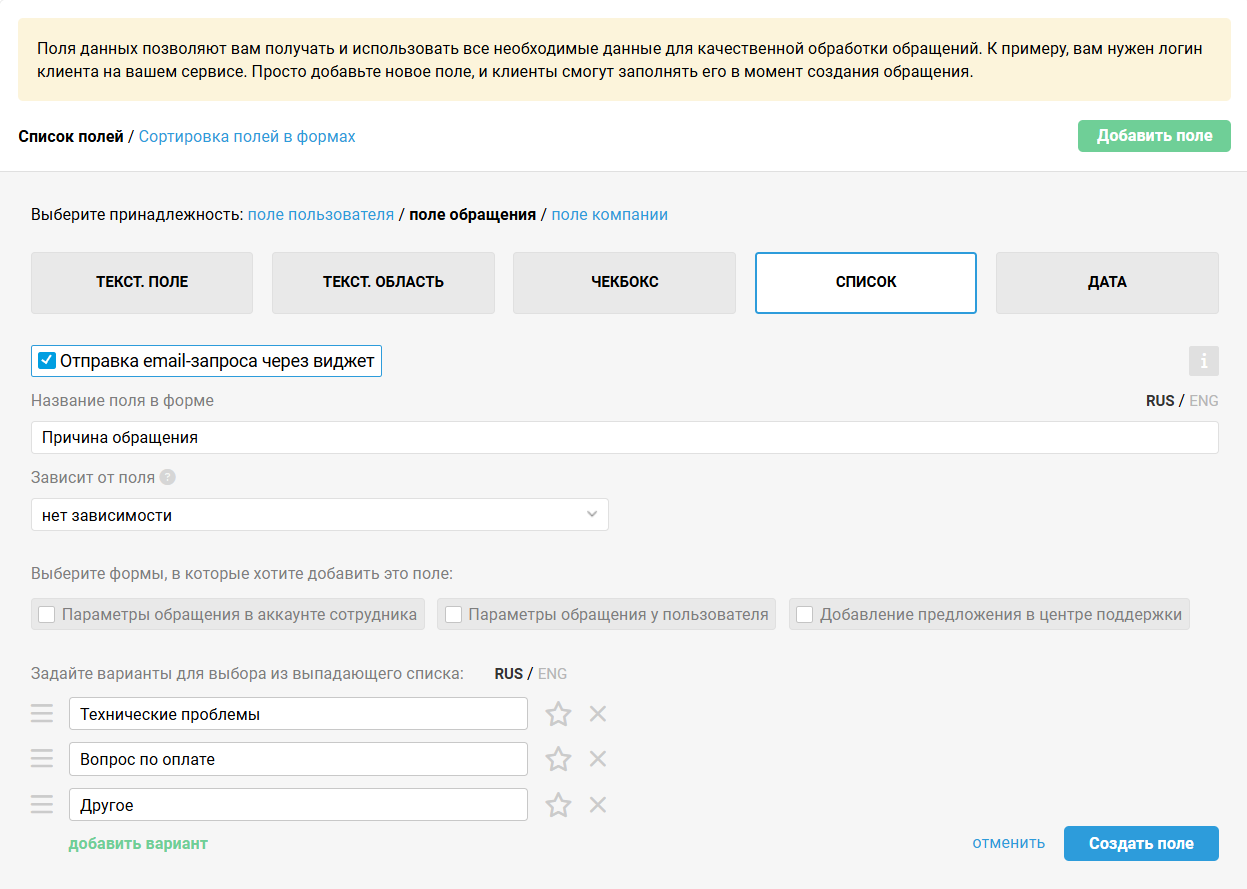Viewport: 1247px width, 889px height.
Task: Switch to 'ТЕКСТ. ОБЛАСТЬ' field type
Action: [x=383, y=282]
